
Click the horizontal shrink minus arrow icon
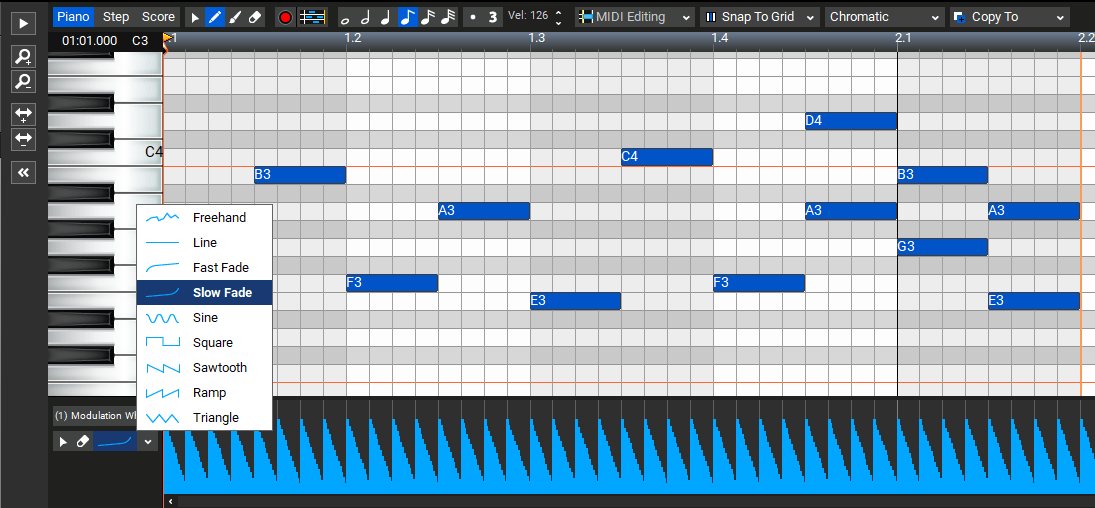24,139
